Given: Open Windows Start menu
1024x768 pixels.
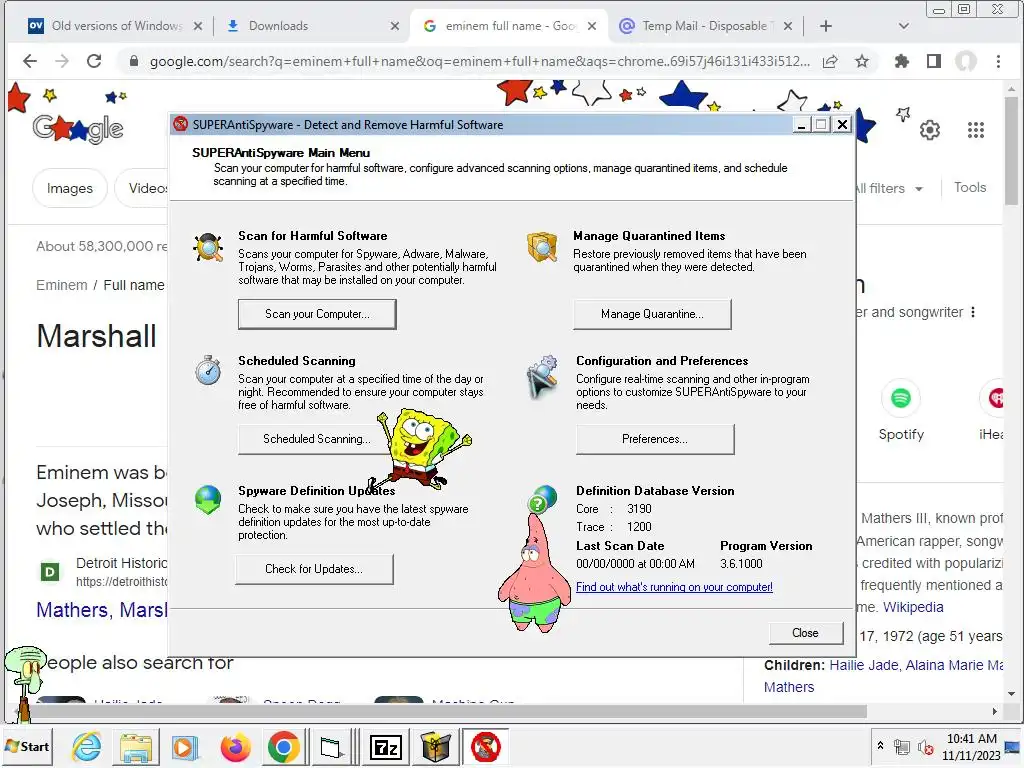Looking at the screenshot, I should point(28,746).
